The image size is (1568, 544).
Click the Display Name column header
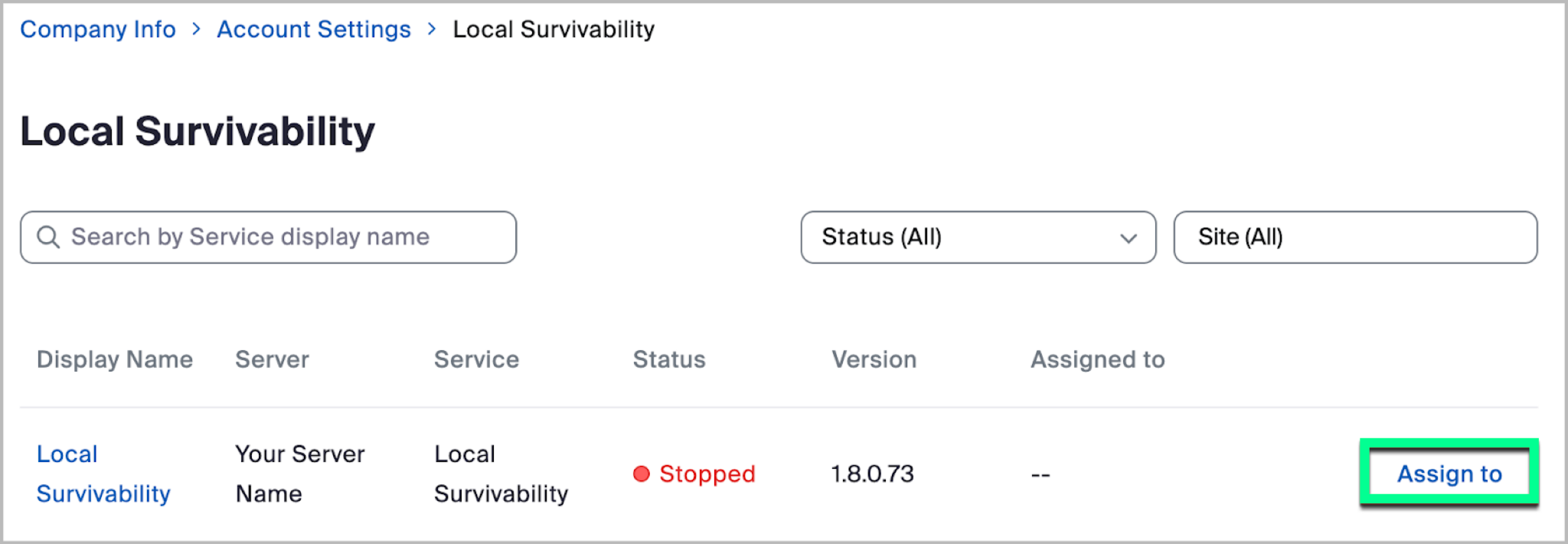pos(115,359)
